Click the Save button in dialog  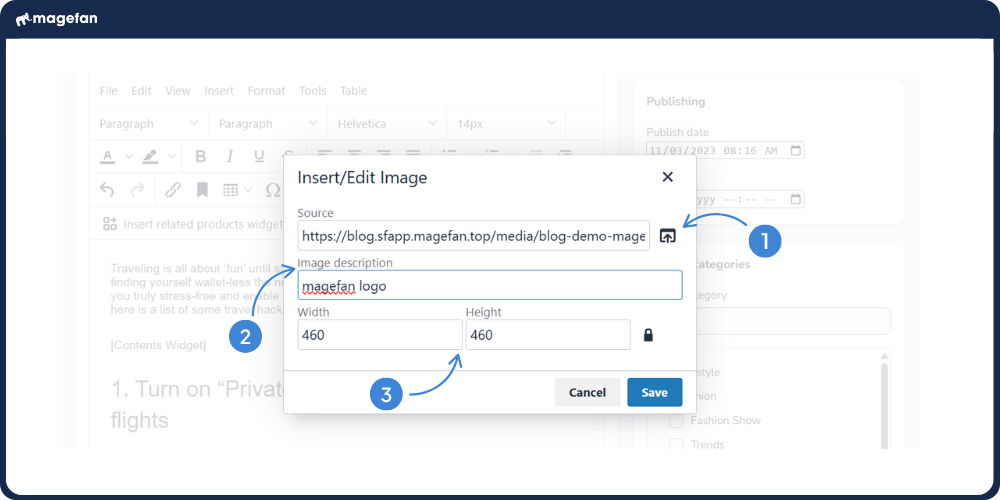[654, 392]
